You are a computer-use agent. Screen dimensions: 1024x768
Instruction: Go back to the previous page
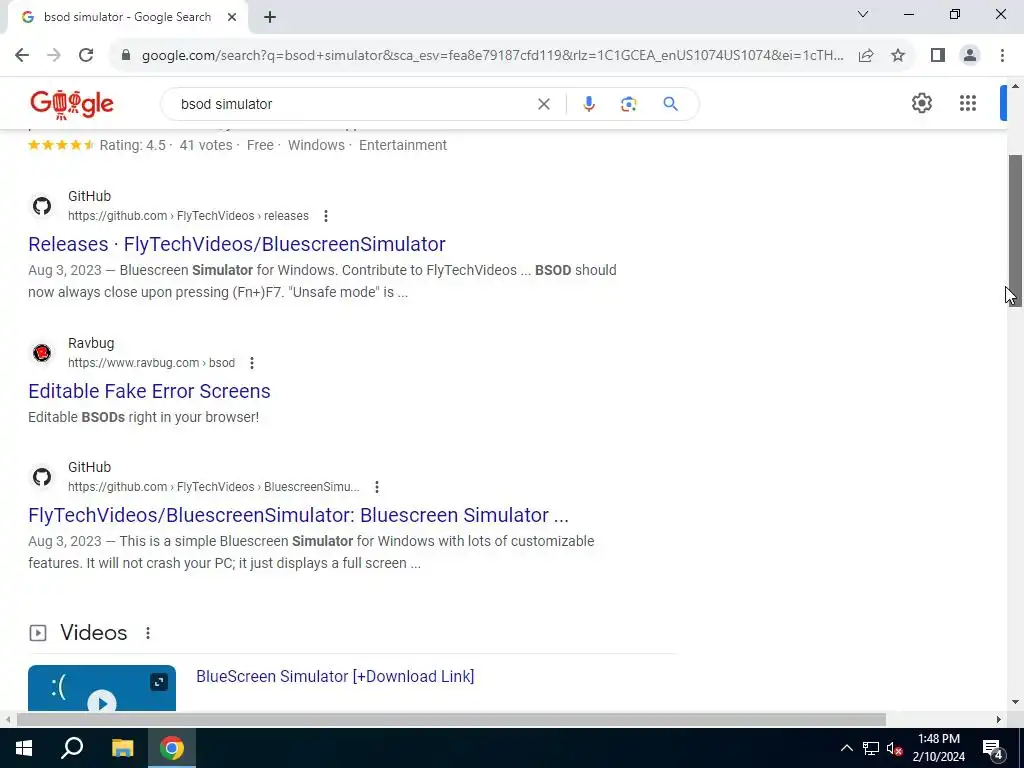[x=22, y=55]
